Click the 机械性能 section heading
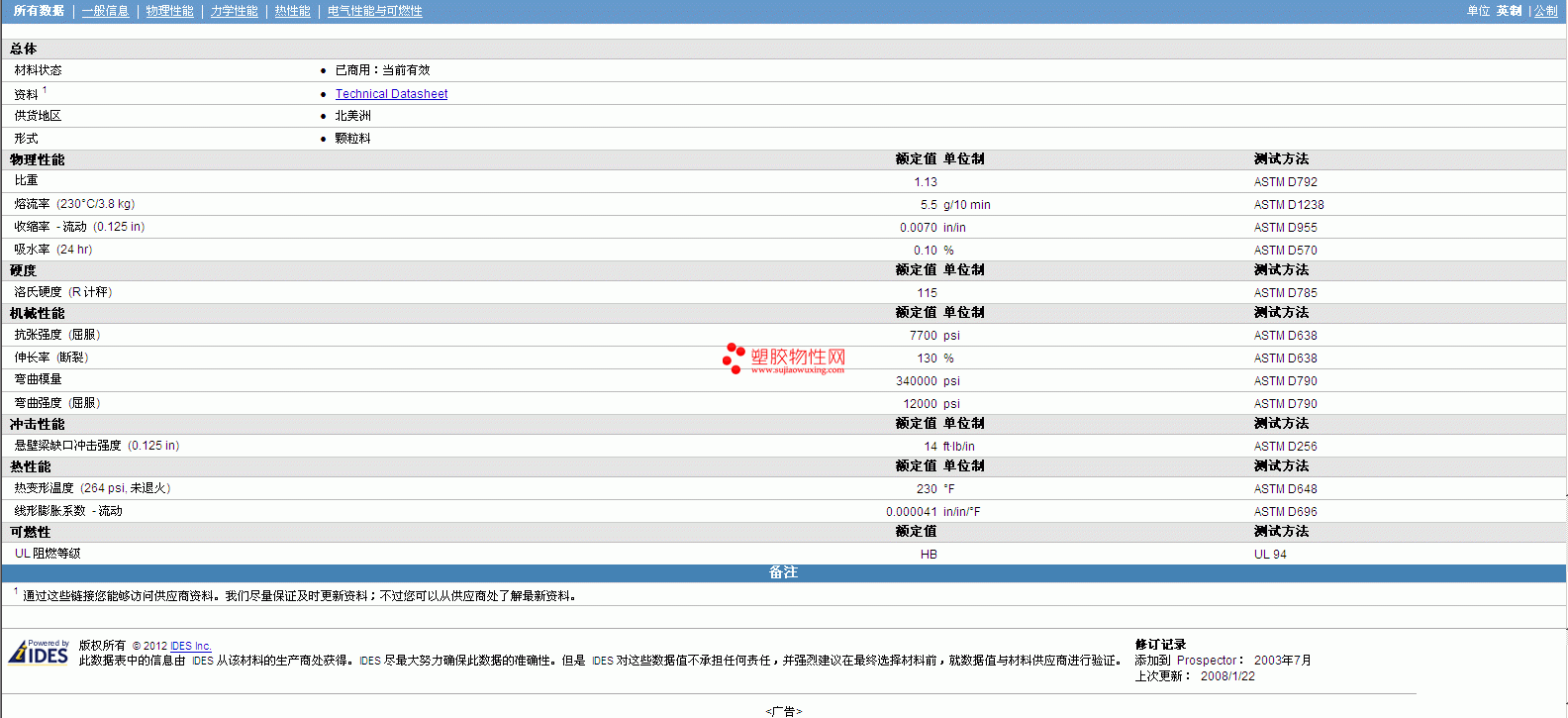1568x718 pixels. (37, 313)
